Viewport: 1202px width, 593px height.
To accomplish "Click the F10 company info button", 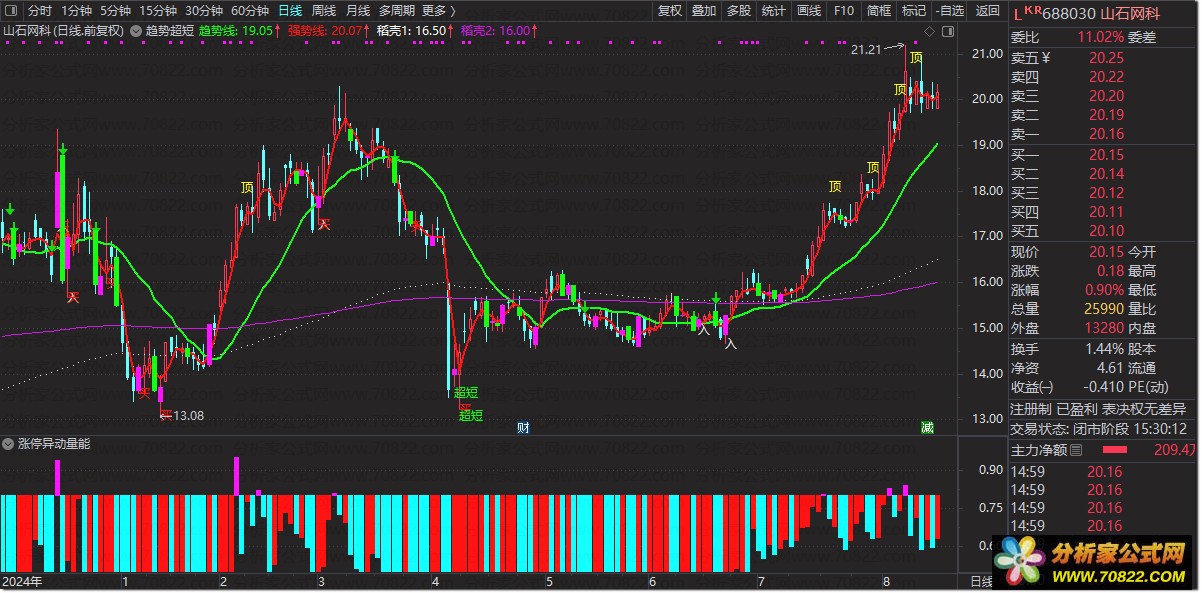I will 844,11.
